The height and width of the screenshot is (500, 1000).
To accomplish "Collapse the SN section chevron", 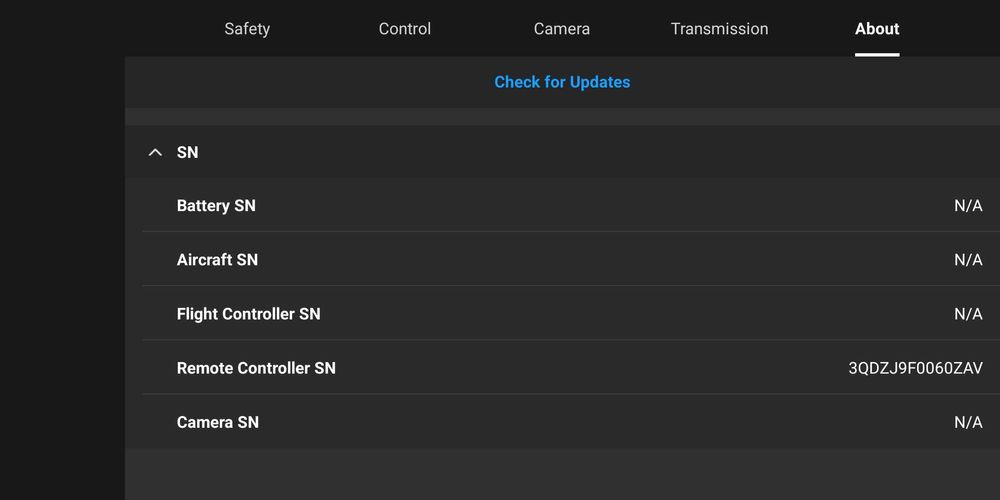I will click(155, 152).
